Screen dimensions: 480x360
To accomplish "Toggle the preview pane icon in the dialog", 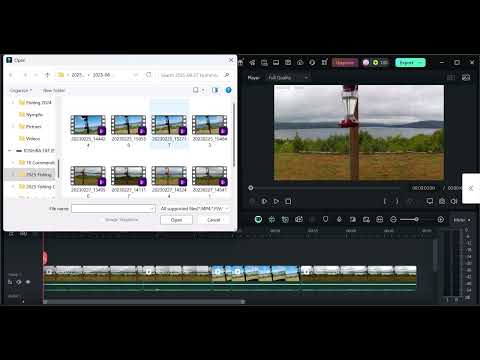I will click(x=215, y=90).
